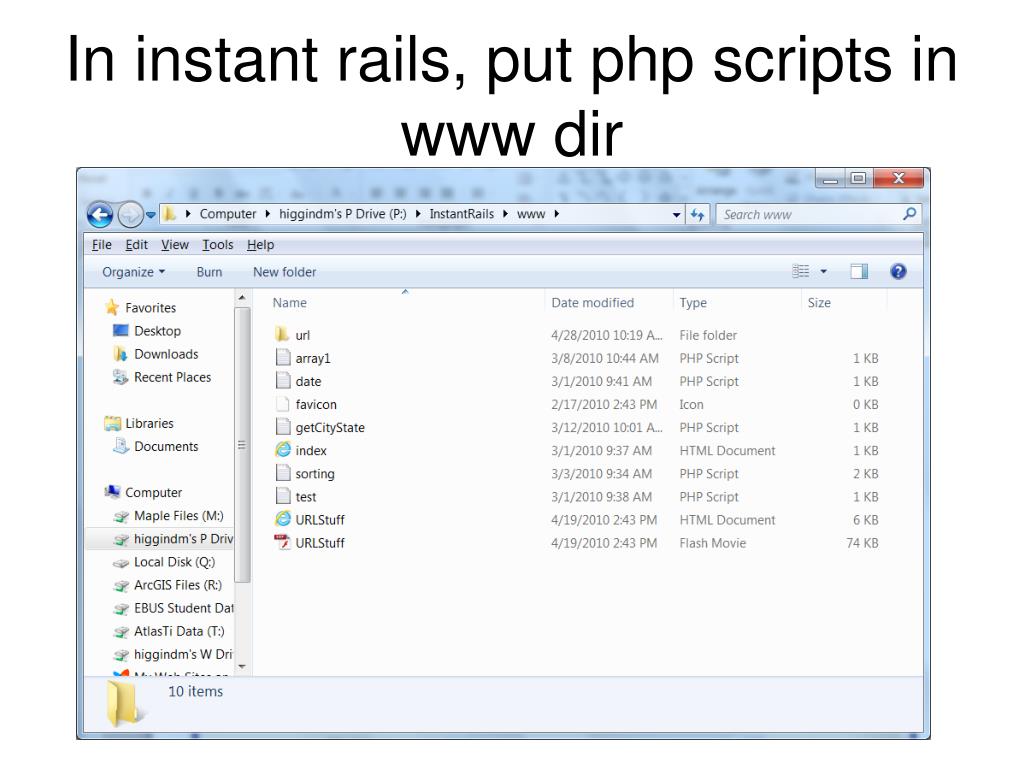Select the index HTML document icon

(x=283, y=449)
